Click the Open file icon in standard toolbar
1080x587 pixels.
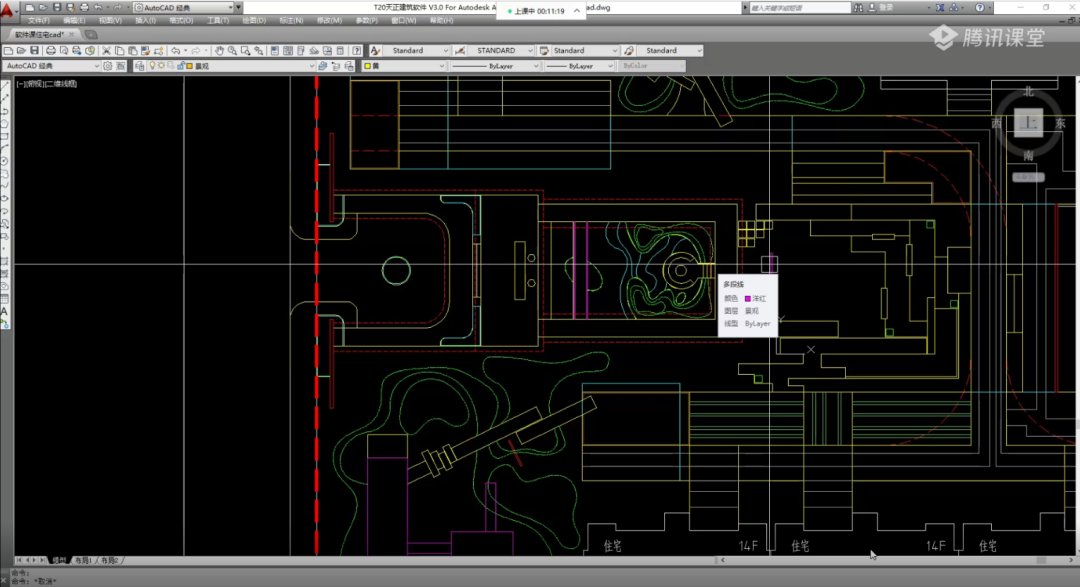[21, 51]
